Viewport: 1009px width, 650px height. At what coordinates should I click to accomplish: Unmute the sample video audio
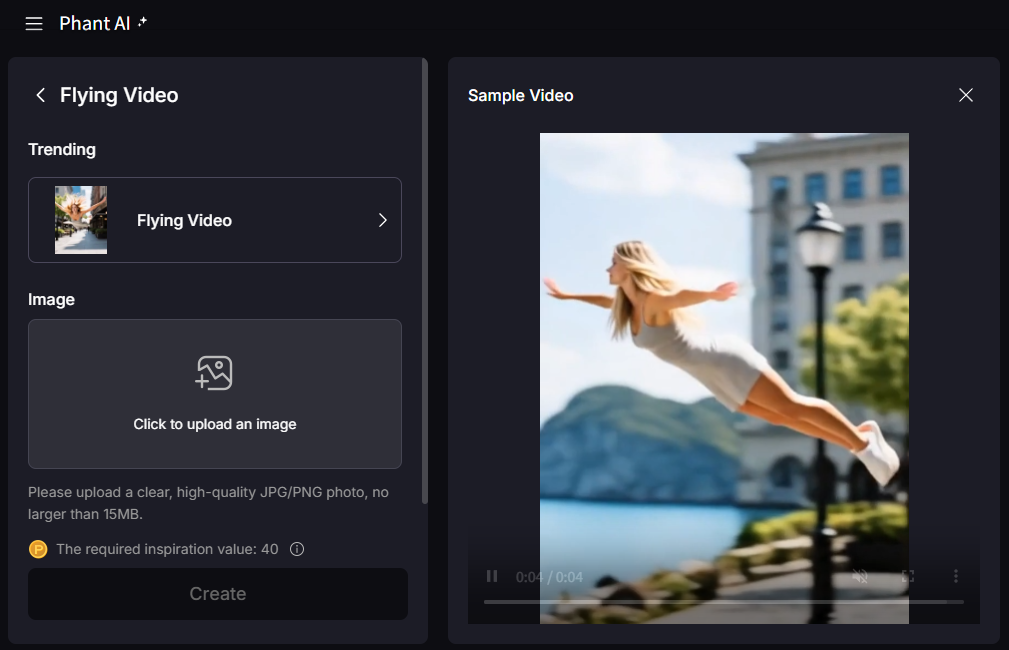(860, 576)
